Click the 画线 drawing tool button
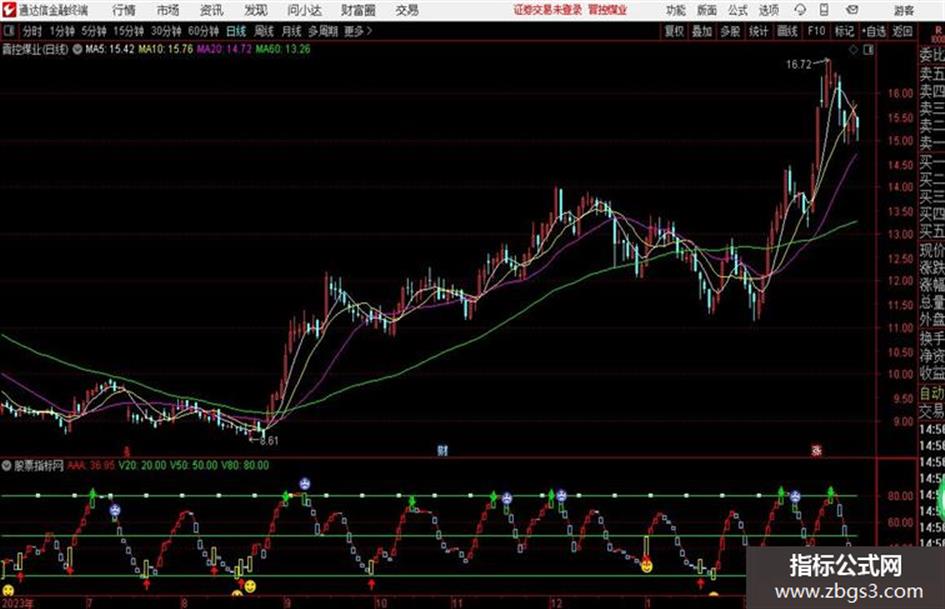945x609 pixels. pos(787,31)
